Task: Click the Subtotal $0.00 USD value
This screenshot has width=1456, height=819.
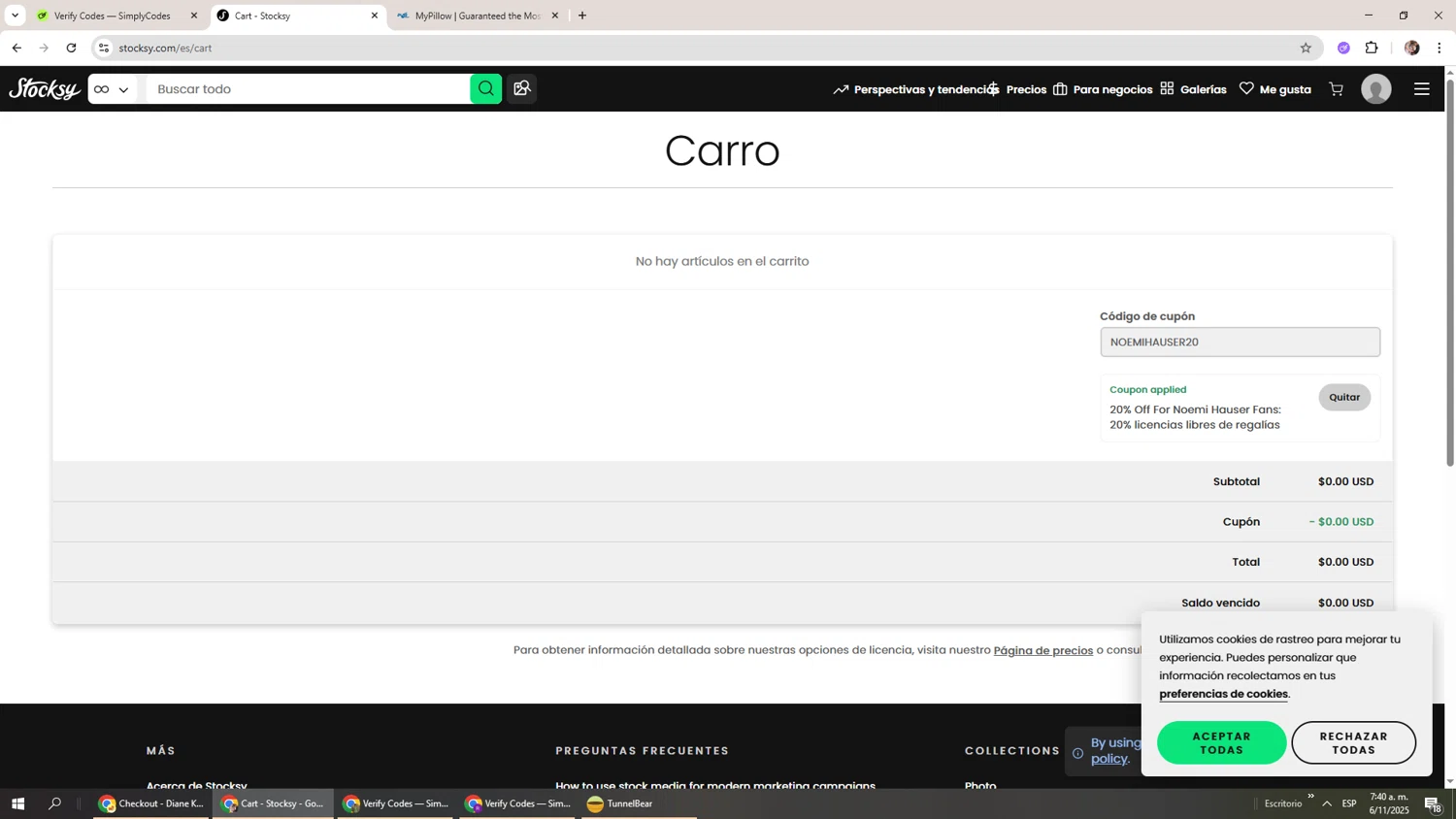Action: pos(1345,481)
